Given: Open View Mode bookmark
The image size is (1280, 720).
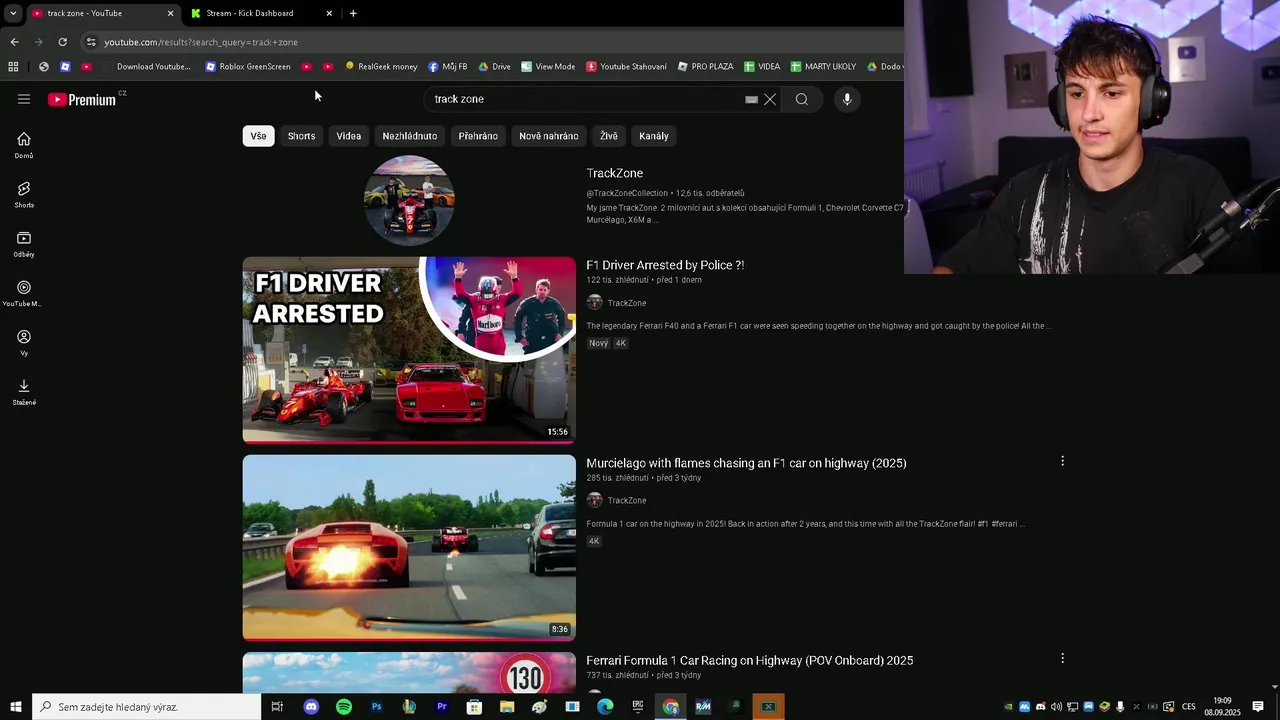Looking at the screenshot, I should pos(548,66).
